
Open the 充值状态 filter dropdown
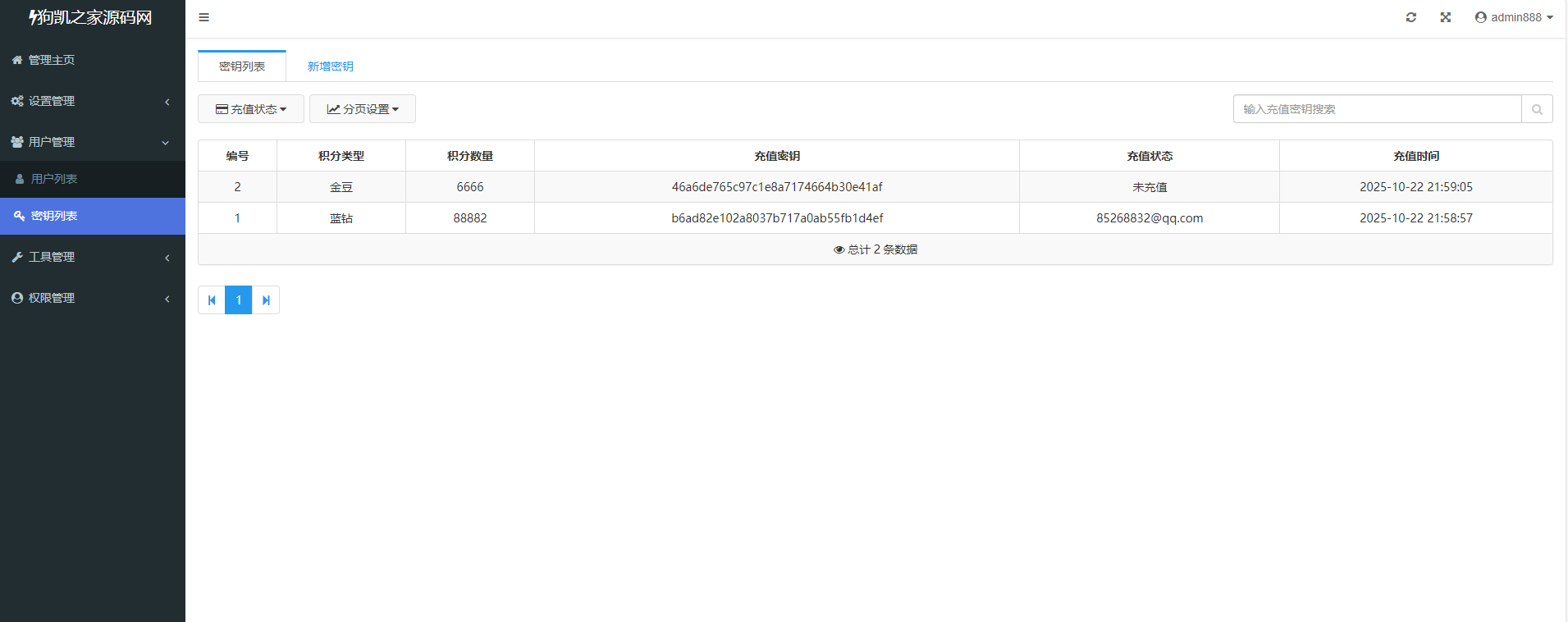(x=251, y=109)
